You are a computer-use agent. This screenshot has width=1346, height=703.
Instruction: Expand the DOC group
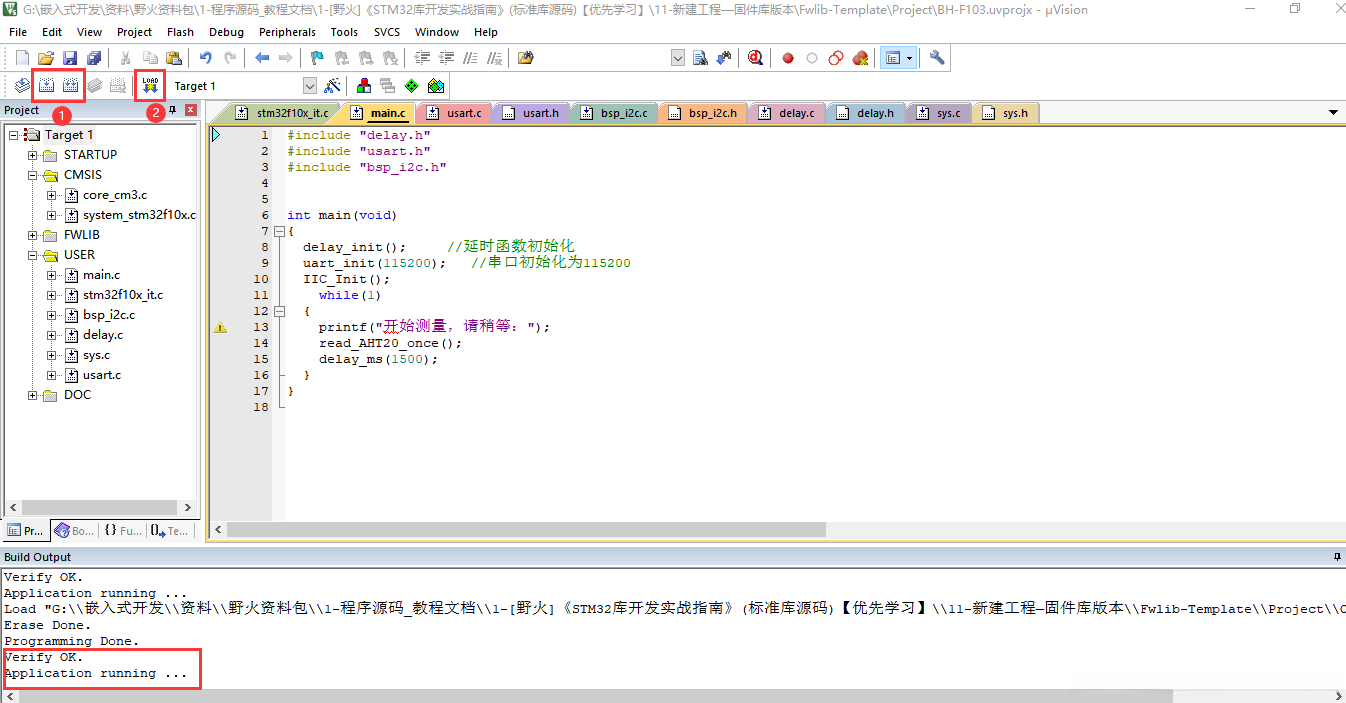[x=33, y=395]
